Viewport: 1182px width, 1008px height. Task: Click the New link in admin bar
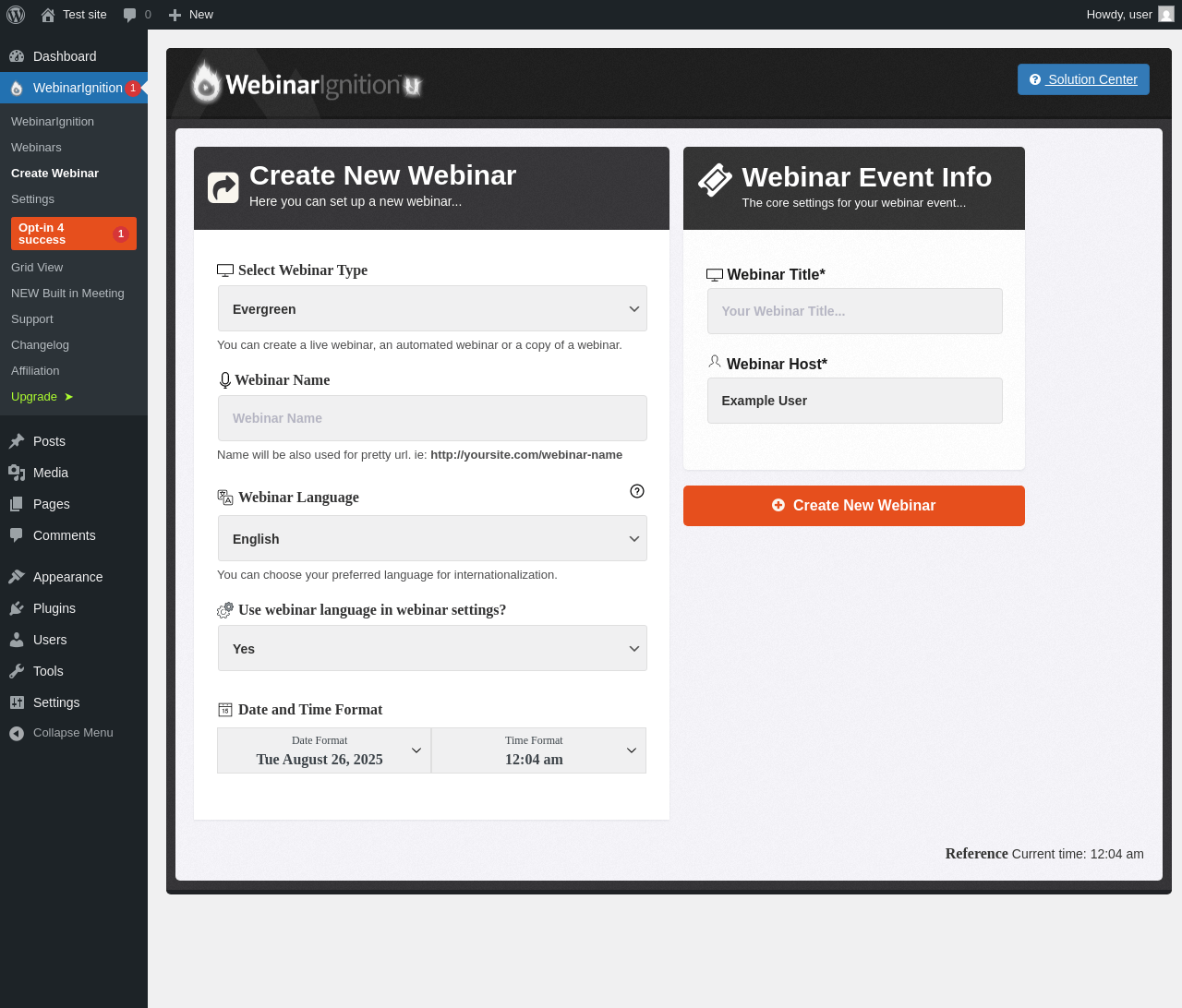201,15
